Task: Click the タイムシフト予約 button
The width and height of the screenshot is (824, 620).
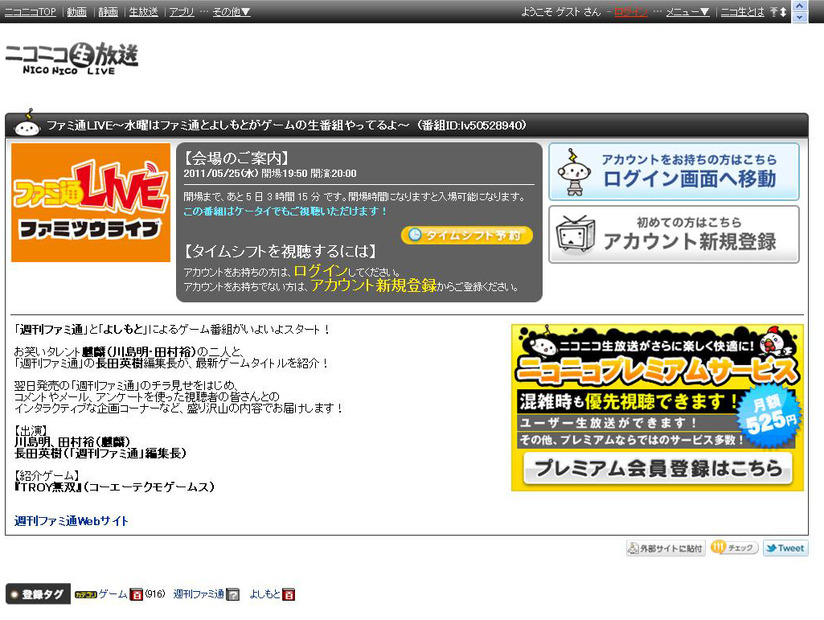Action: (467, 235)
